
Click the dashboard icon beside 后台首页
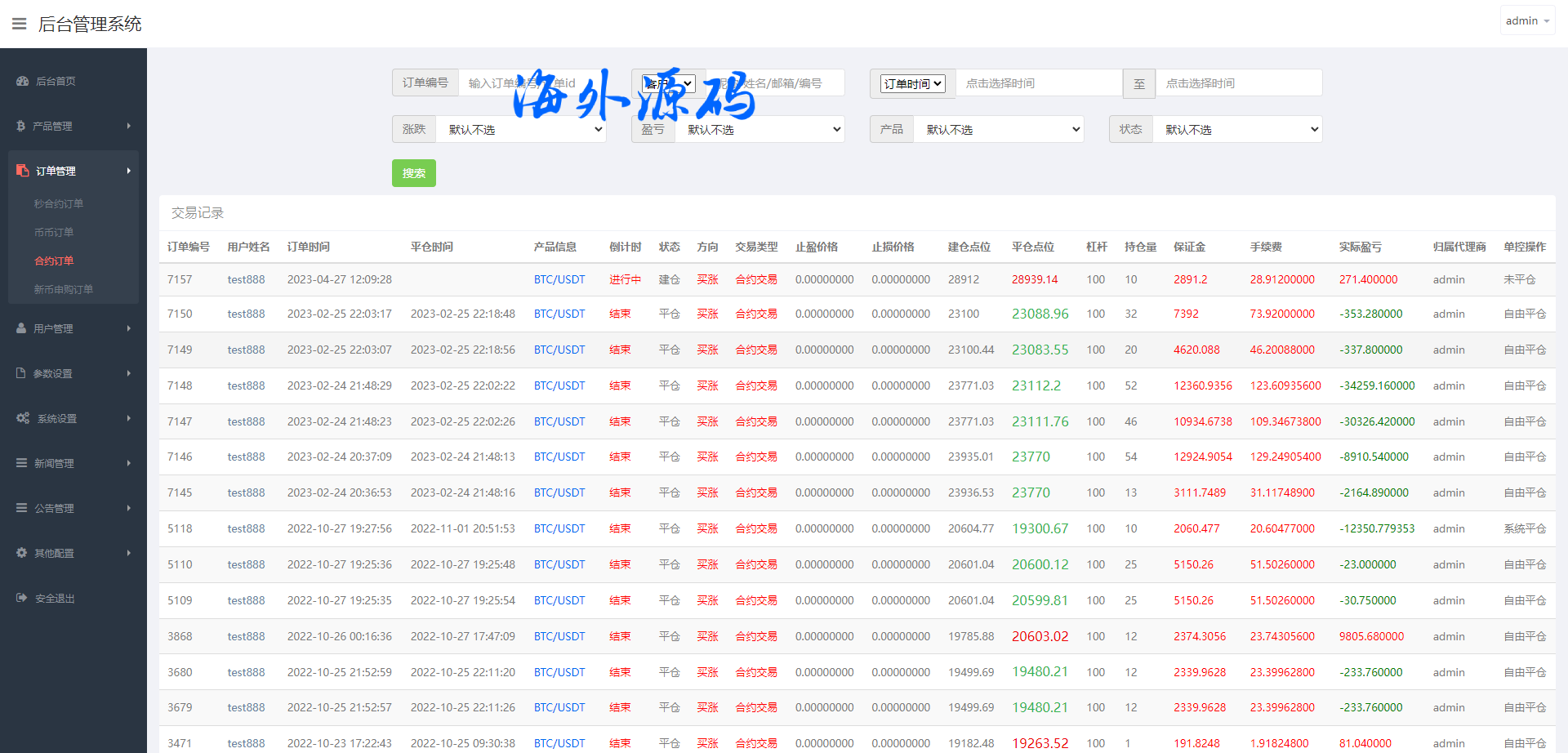(22, 82)
